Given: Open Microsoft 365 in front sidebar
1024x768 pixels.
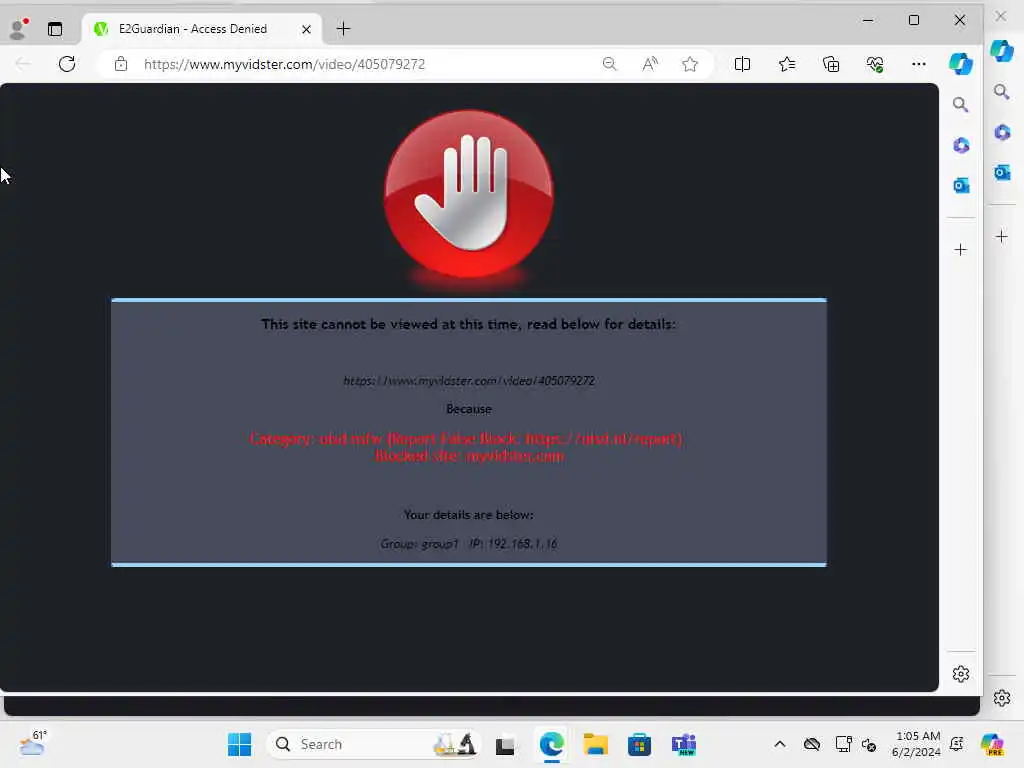Looking at the screenshot, I should point(961,145).
